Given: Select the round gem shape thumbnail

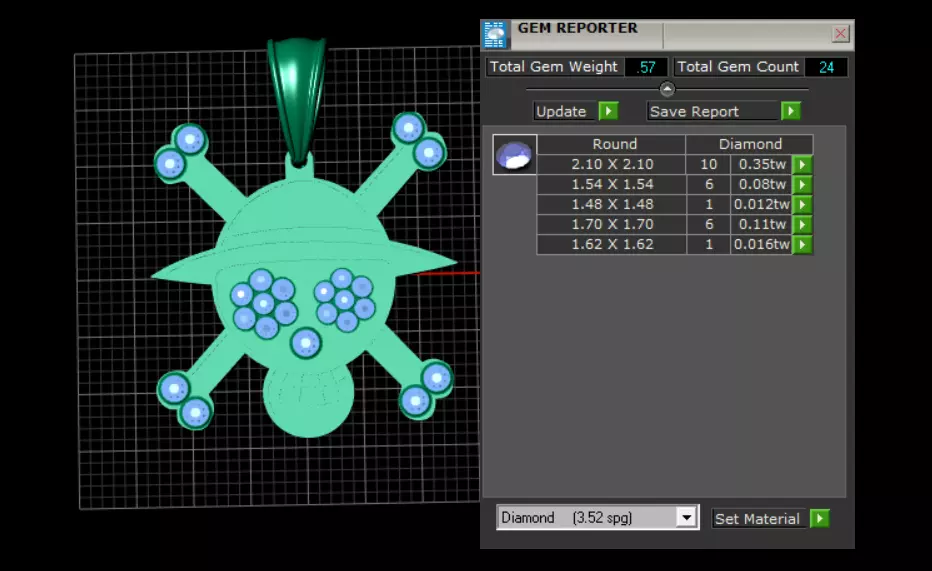Looking at the screenshot, I should pyautogui.click(x=515, y=154).
